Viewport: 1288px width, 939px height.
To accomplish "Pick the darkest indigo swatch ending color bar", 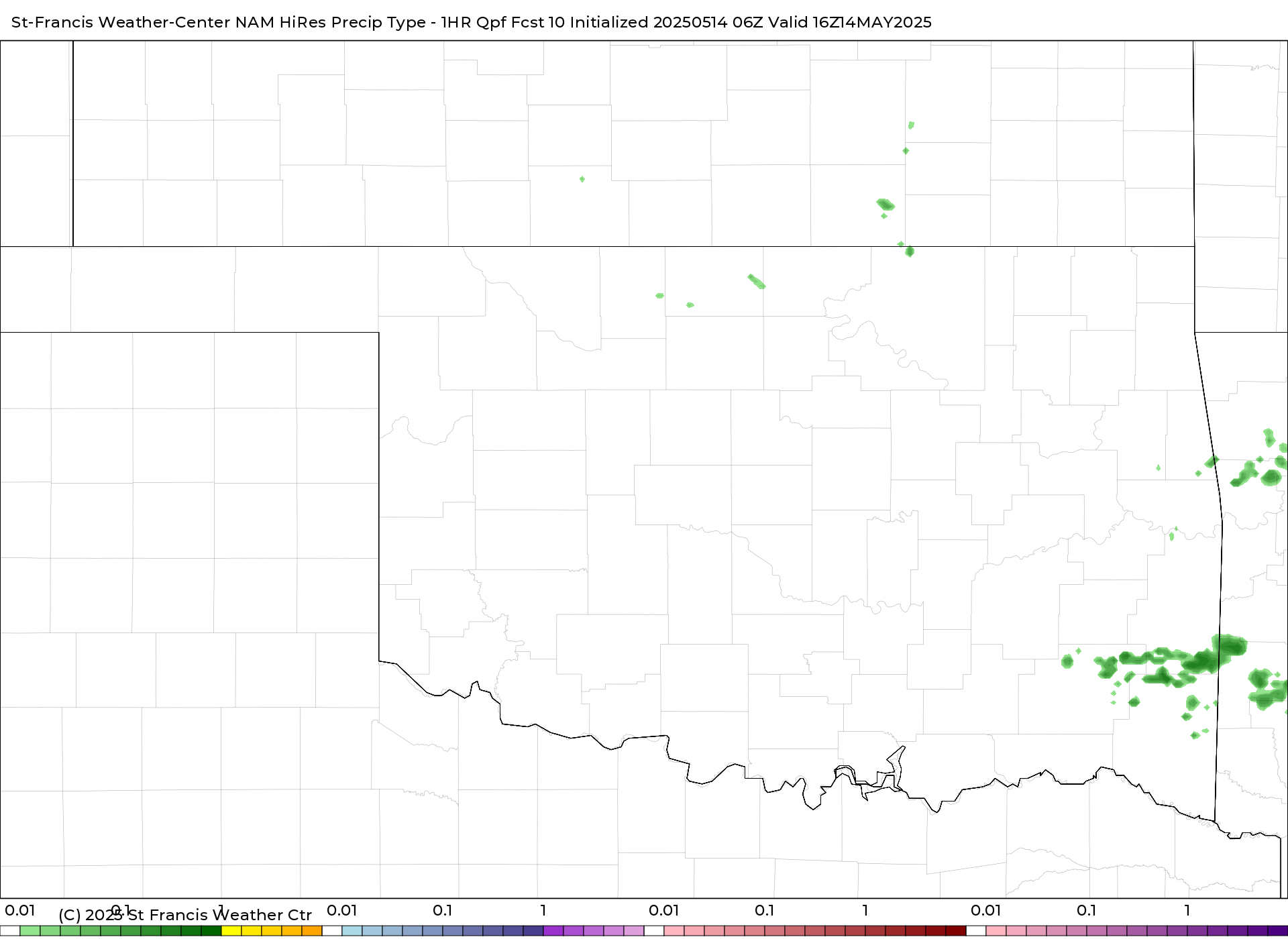I will (x=1278, y=931).
